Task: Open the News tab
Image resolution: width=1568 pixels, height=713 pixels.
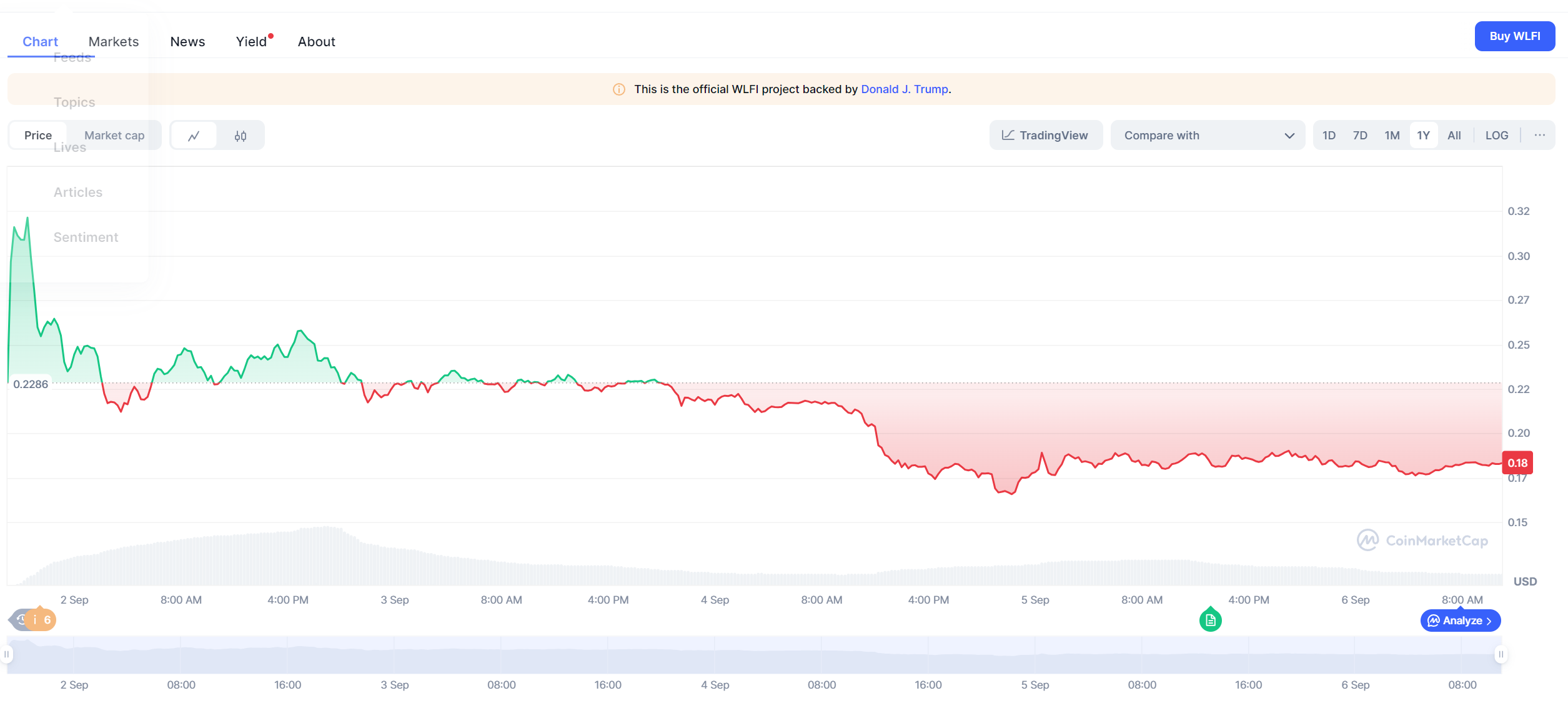Action: coord(187,41)
